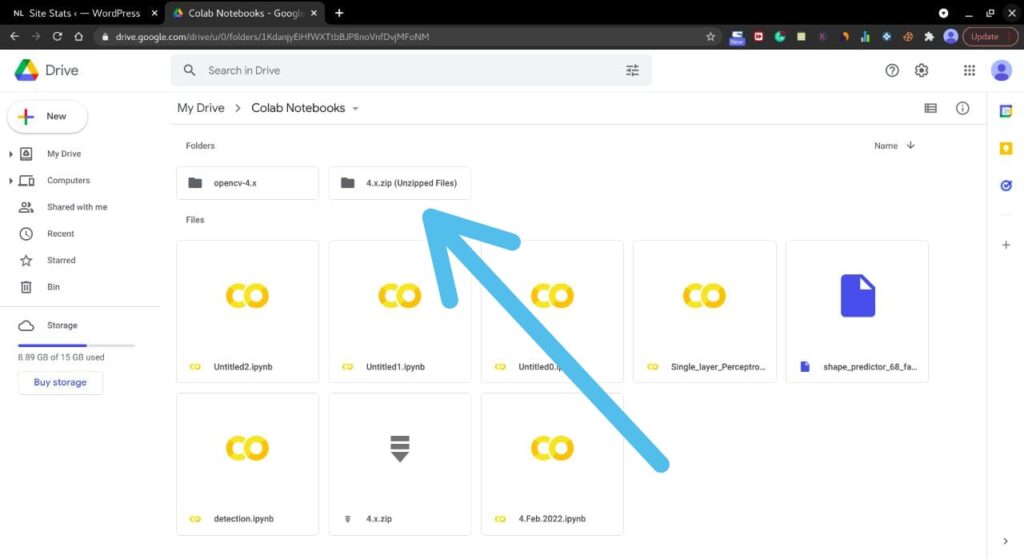
Task: Click the Google Drive logo
Action: pyautogui.click(x=27, y=70)
